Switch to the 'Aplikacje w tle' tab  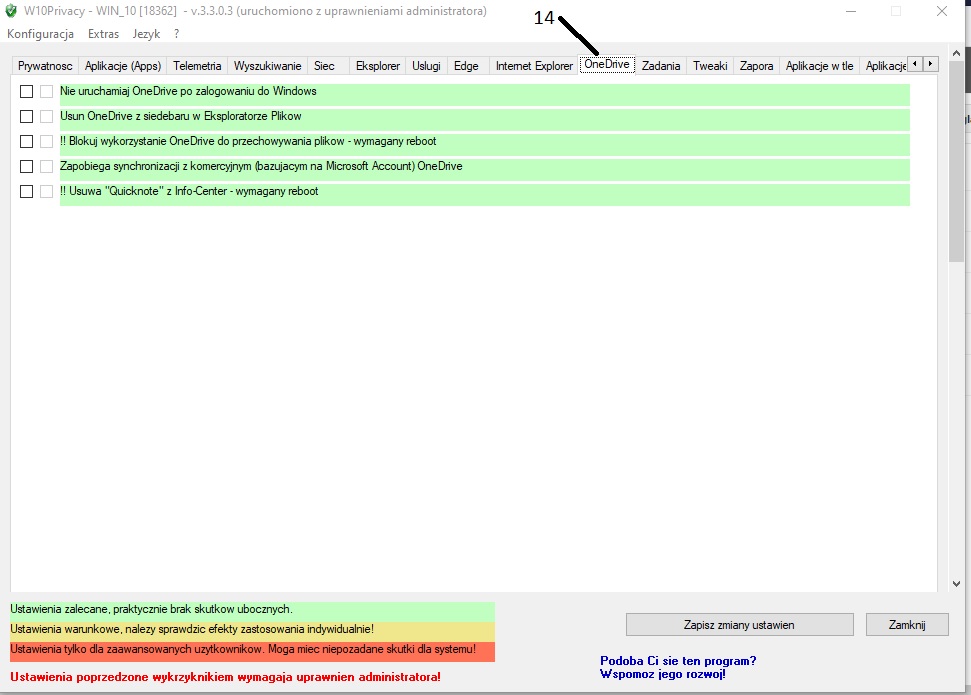point(819,66)
